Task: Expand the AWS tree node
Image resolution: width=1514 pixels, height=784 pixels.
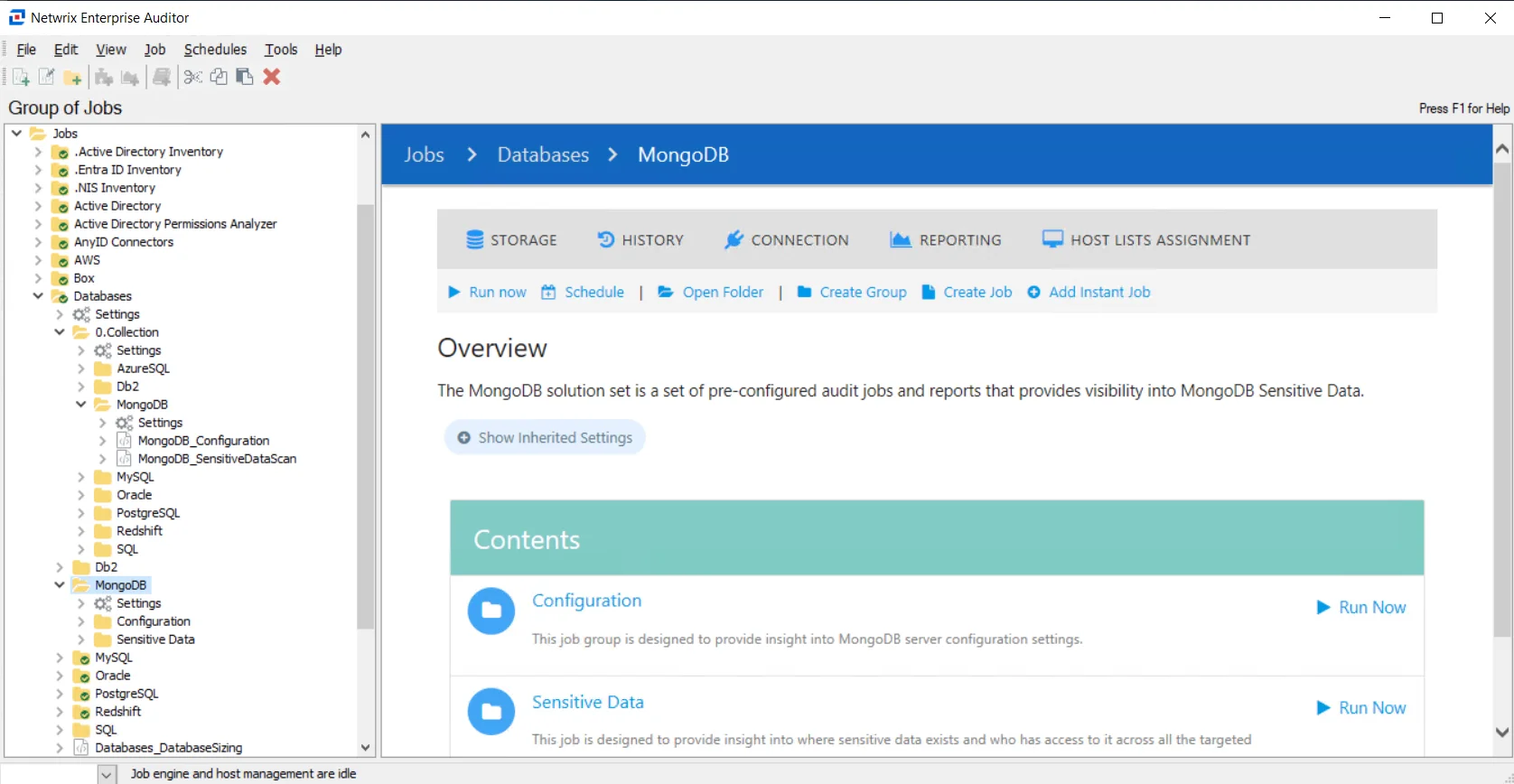Action: click(x=38, y=260)
